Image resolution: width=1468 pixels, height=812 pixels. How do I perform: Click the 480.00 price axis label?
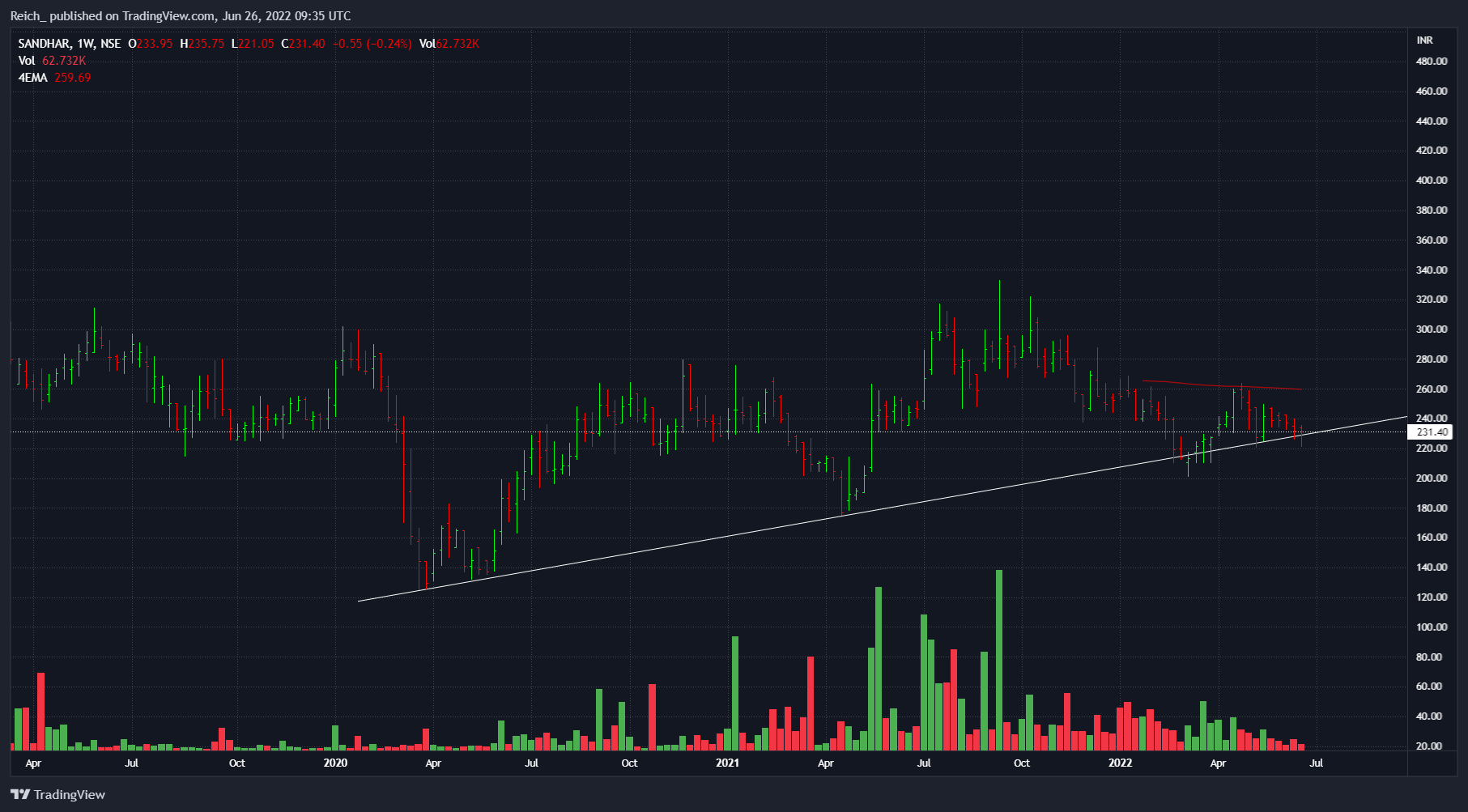point(1431,62)
